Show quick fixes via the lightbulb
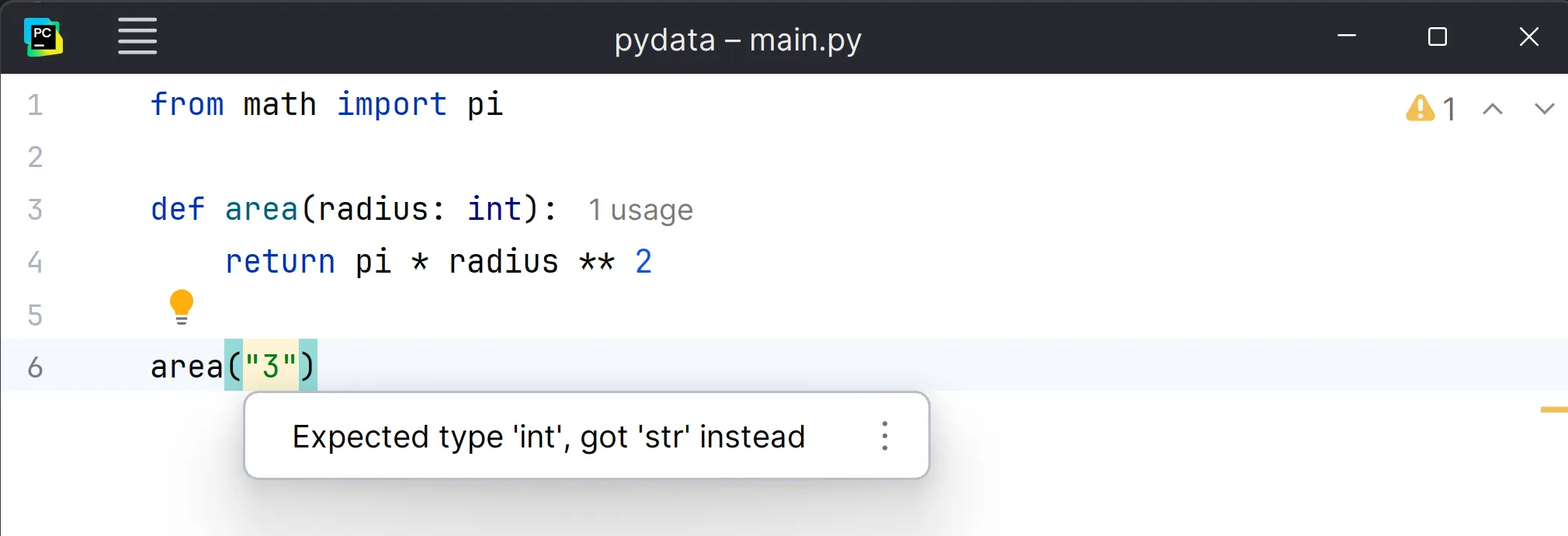This screenshot has width=1568, height=536. tap(182, 306)
